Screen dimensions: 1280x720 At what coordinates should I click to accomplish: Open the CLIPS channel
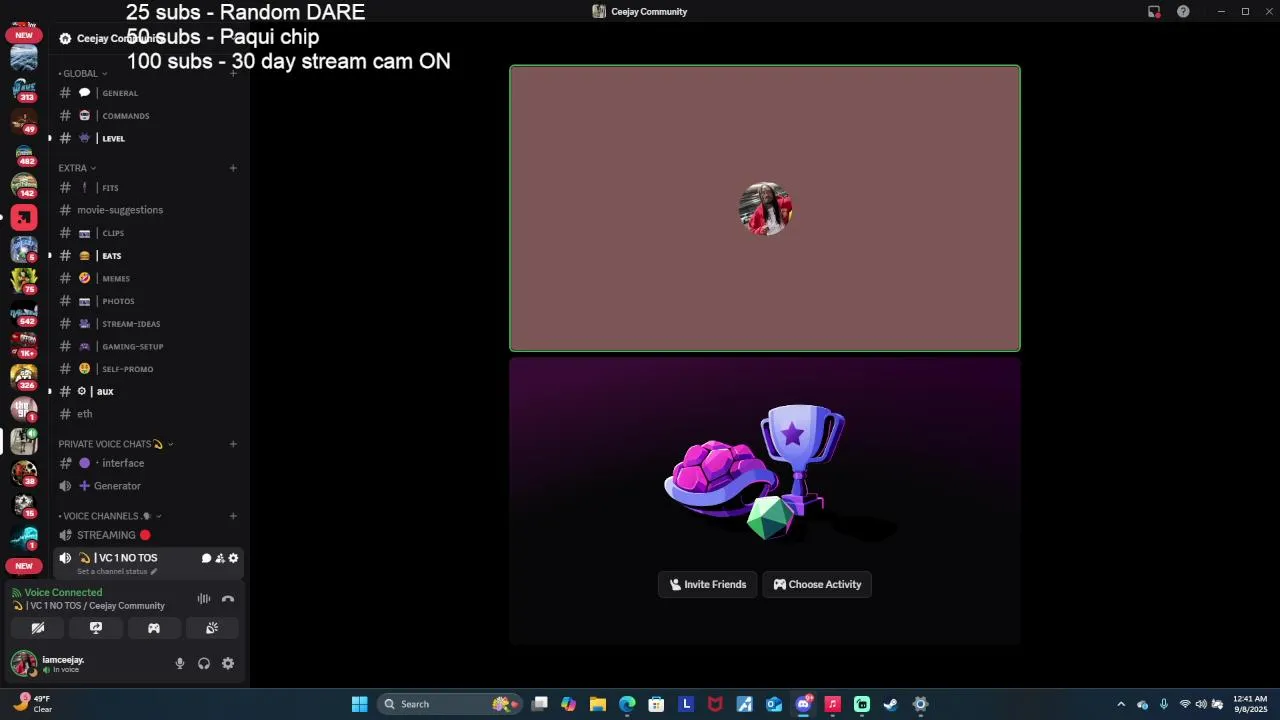tap(148, 233)
